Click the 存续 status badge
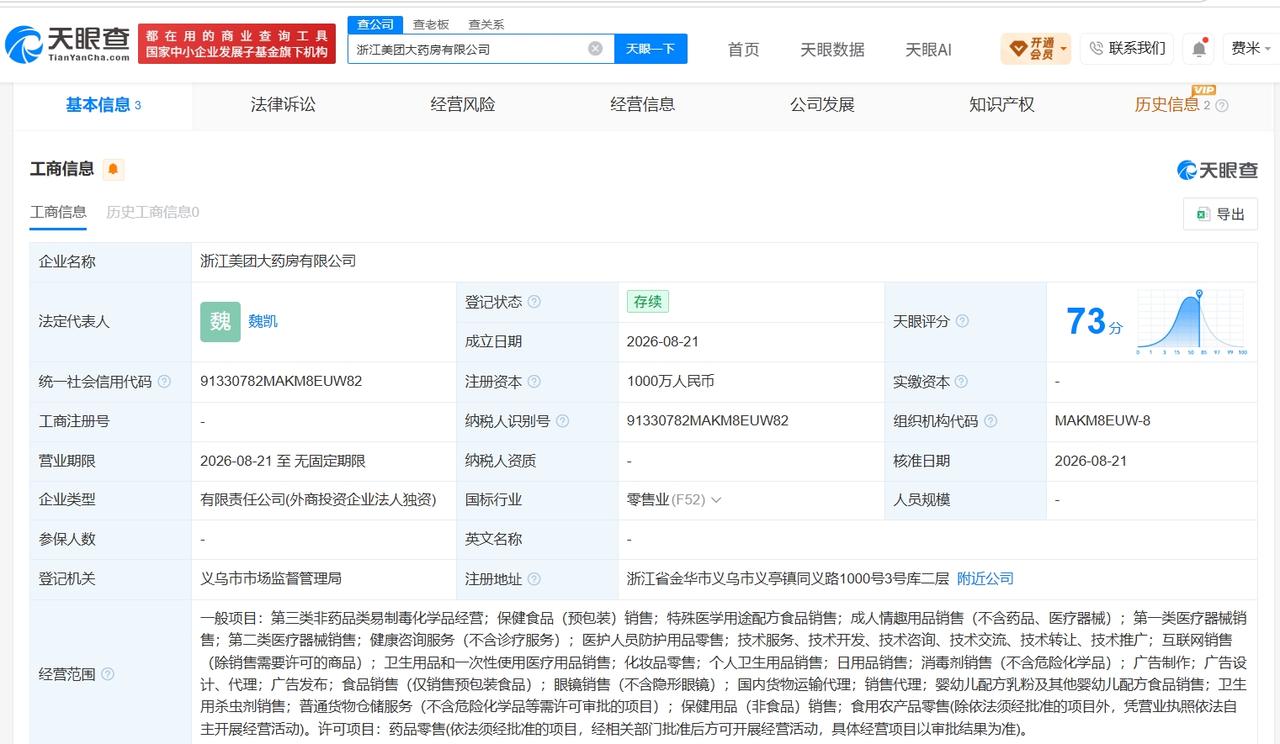The width and height of the screenshot is (1280, 744). coord(648,301)
